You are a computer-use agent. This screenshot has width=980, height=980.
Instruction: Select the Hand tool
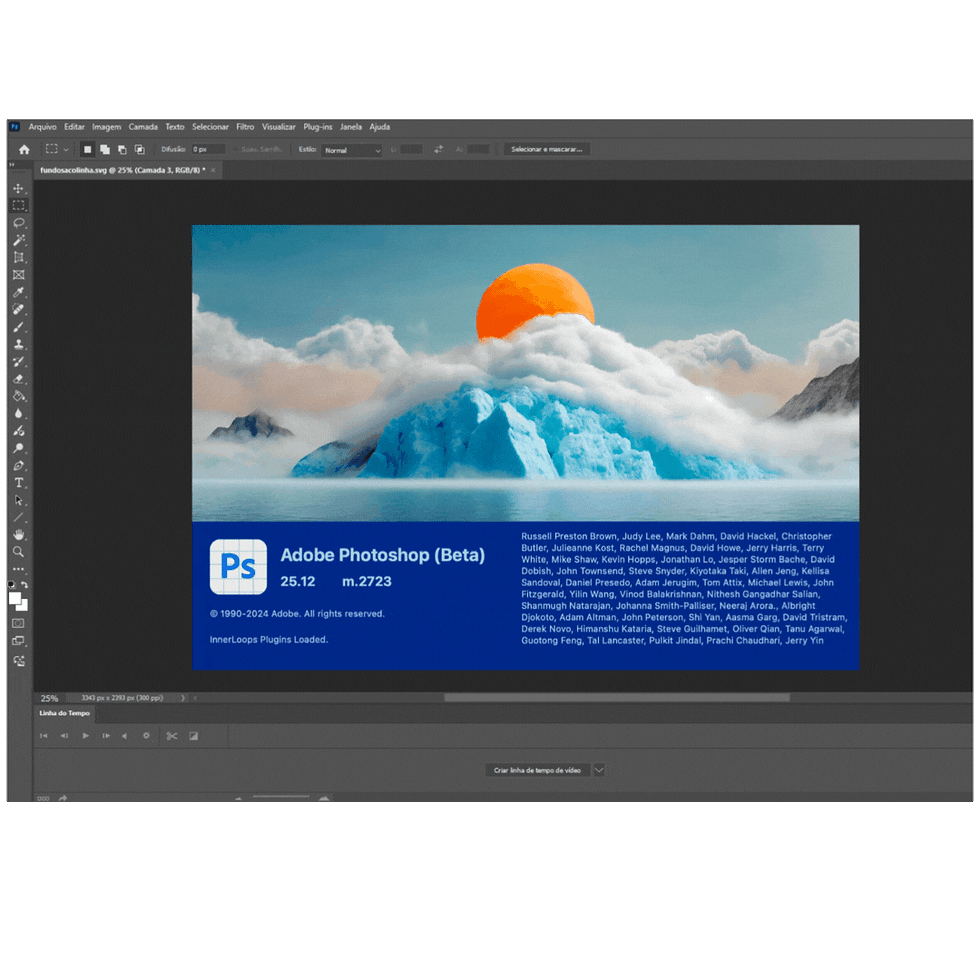click(x=18, y=534)
